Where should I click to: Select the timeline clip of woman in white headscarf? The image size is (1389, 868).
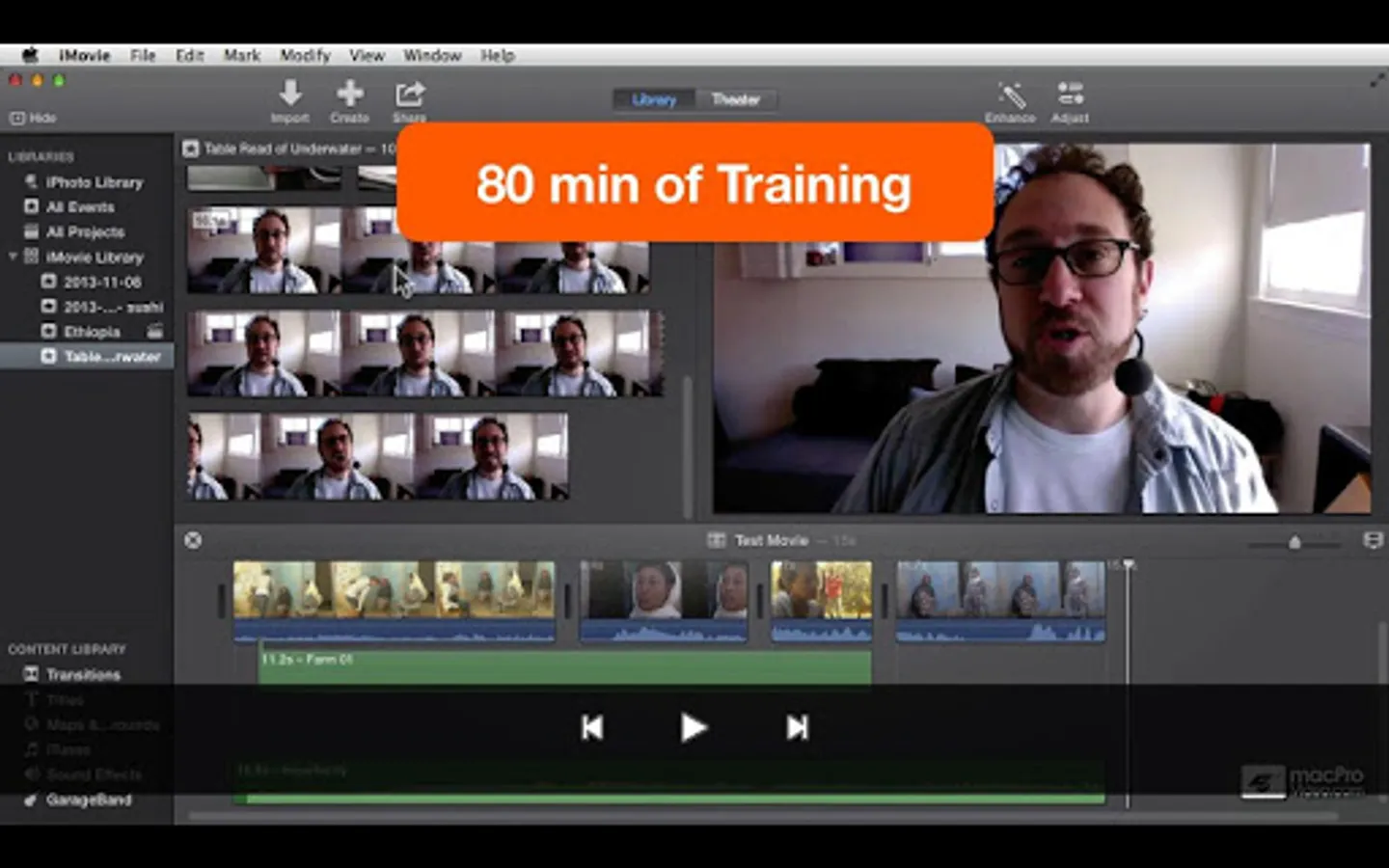[664, 601]
